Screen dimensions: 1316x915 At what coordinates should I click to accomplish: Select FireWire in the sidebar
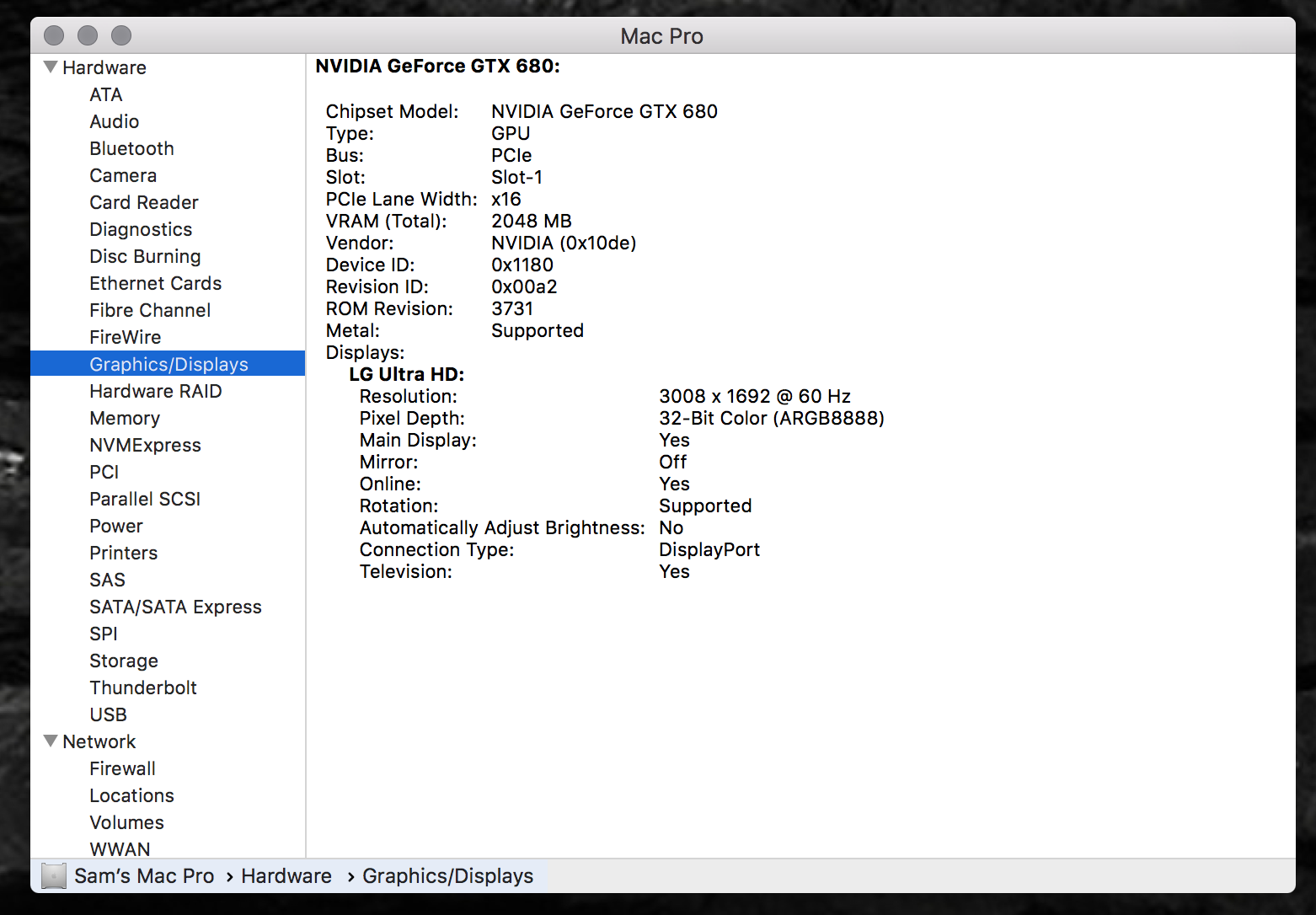coord(126,337)
